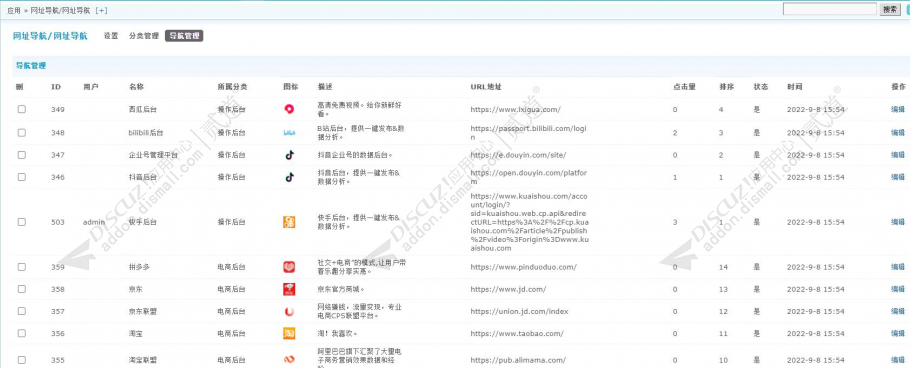Click the URL https://www.ixigua.com/
This screenshot has width=910, height=368.
coord(515,109)
